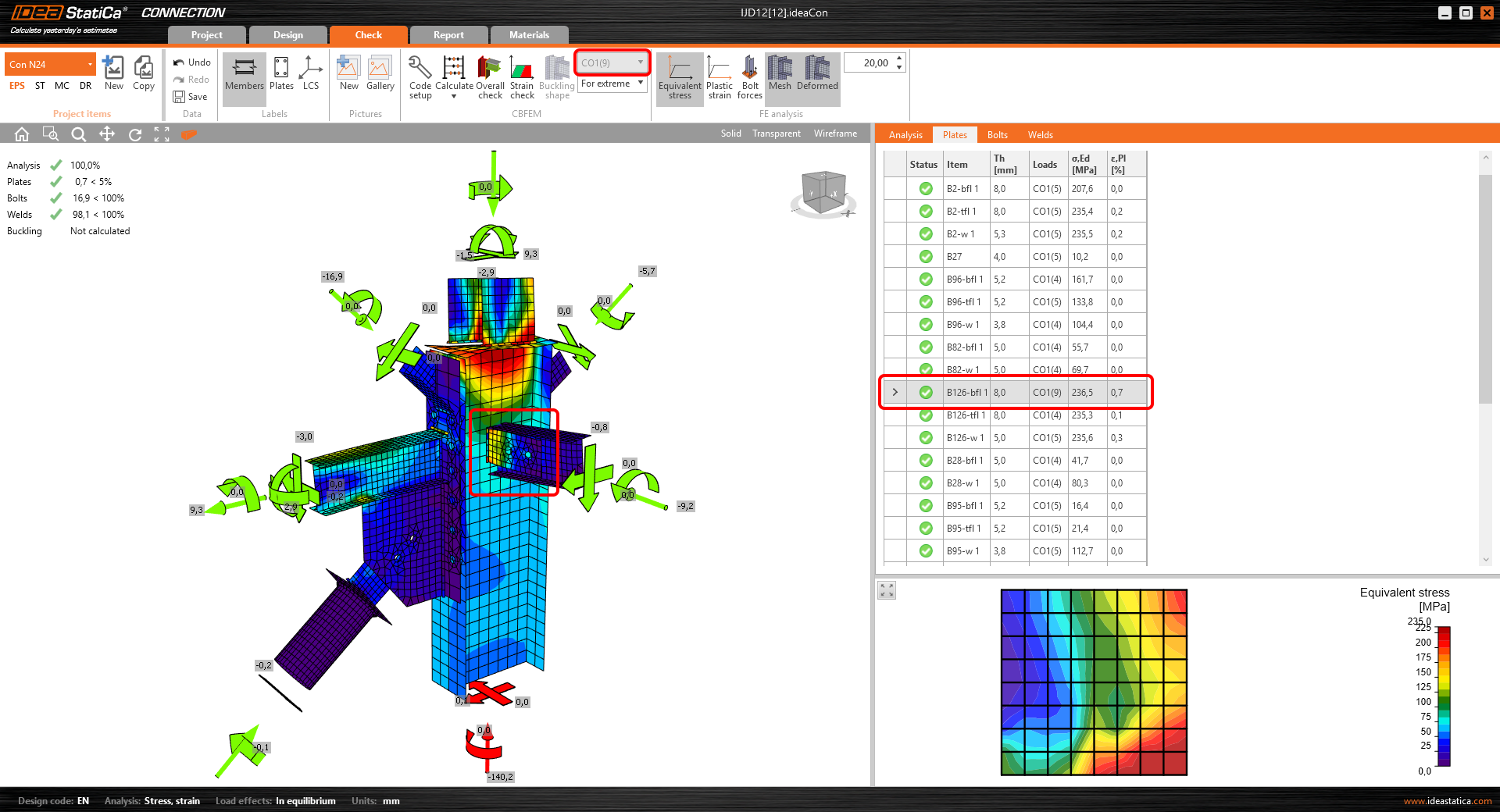Select the B2-bfl 1 plate row

(x=1016, y=189)
